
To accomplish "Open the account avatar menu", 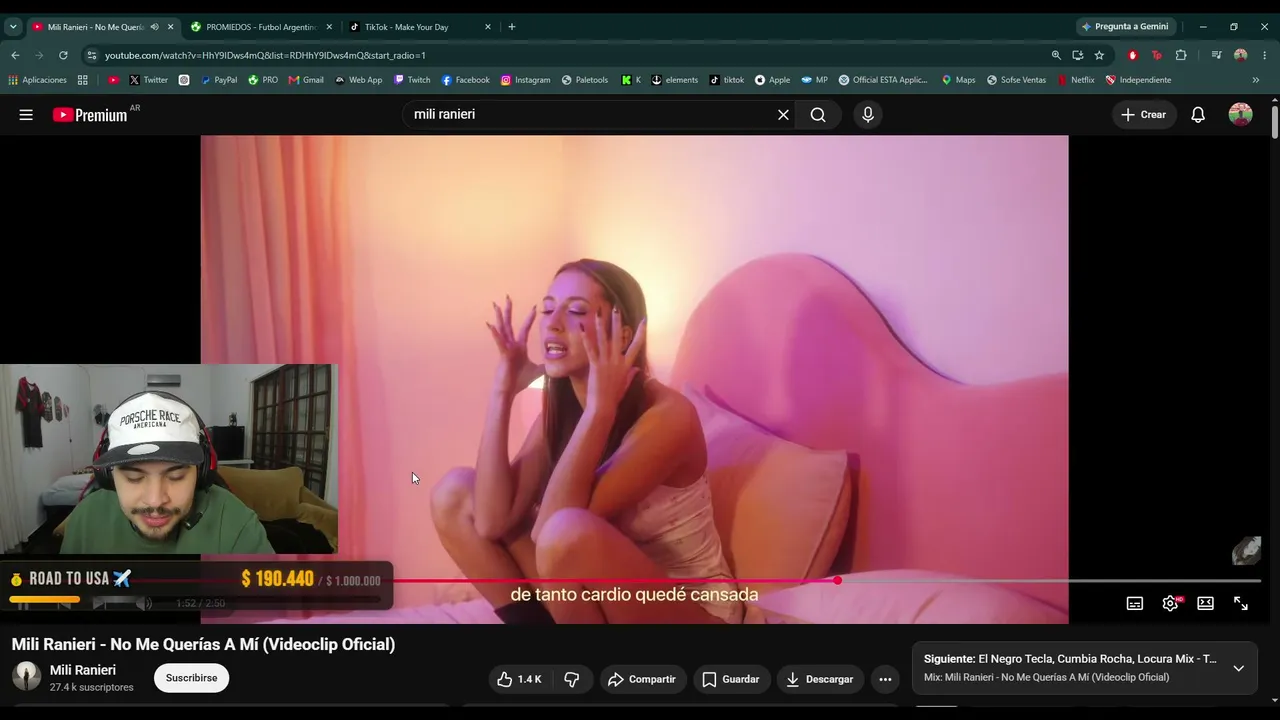I will coord(1241,115).
